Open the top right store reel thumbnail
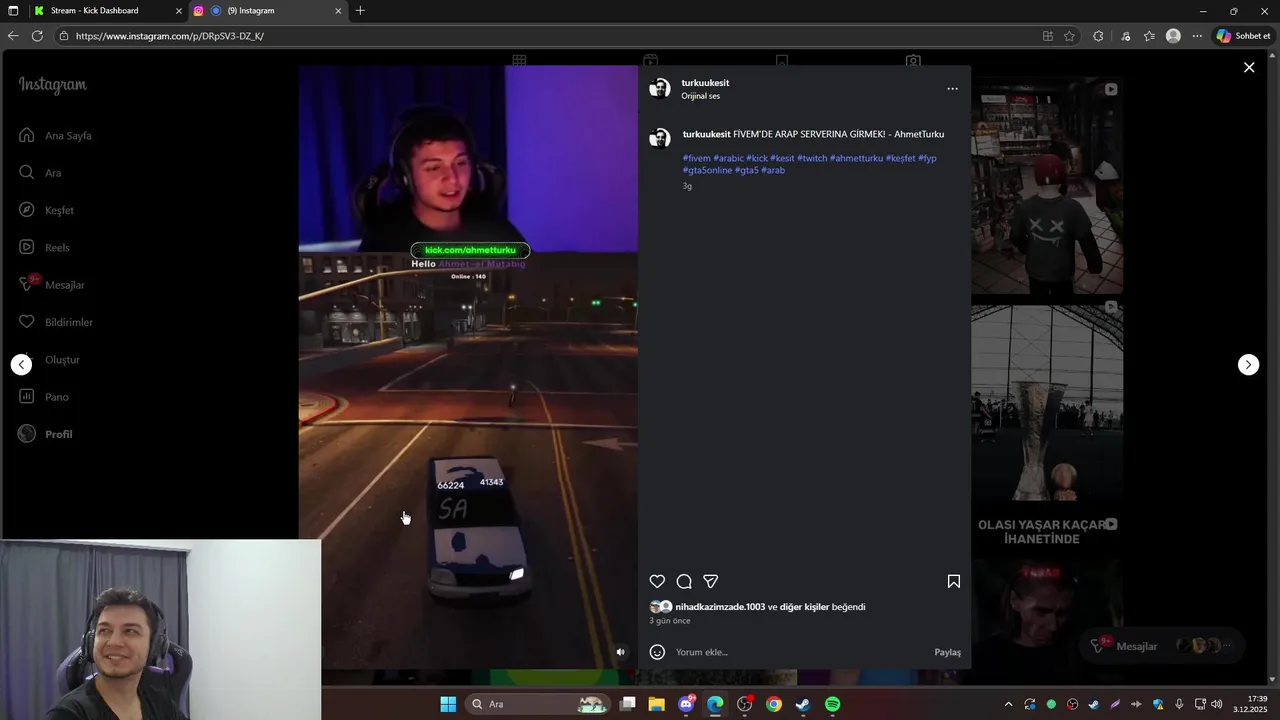Viewport: 1280px width, 720px height. 1047,187
